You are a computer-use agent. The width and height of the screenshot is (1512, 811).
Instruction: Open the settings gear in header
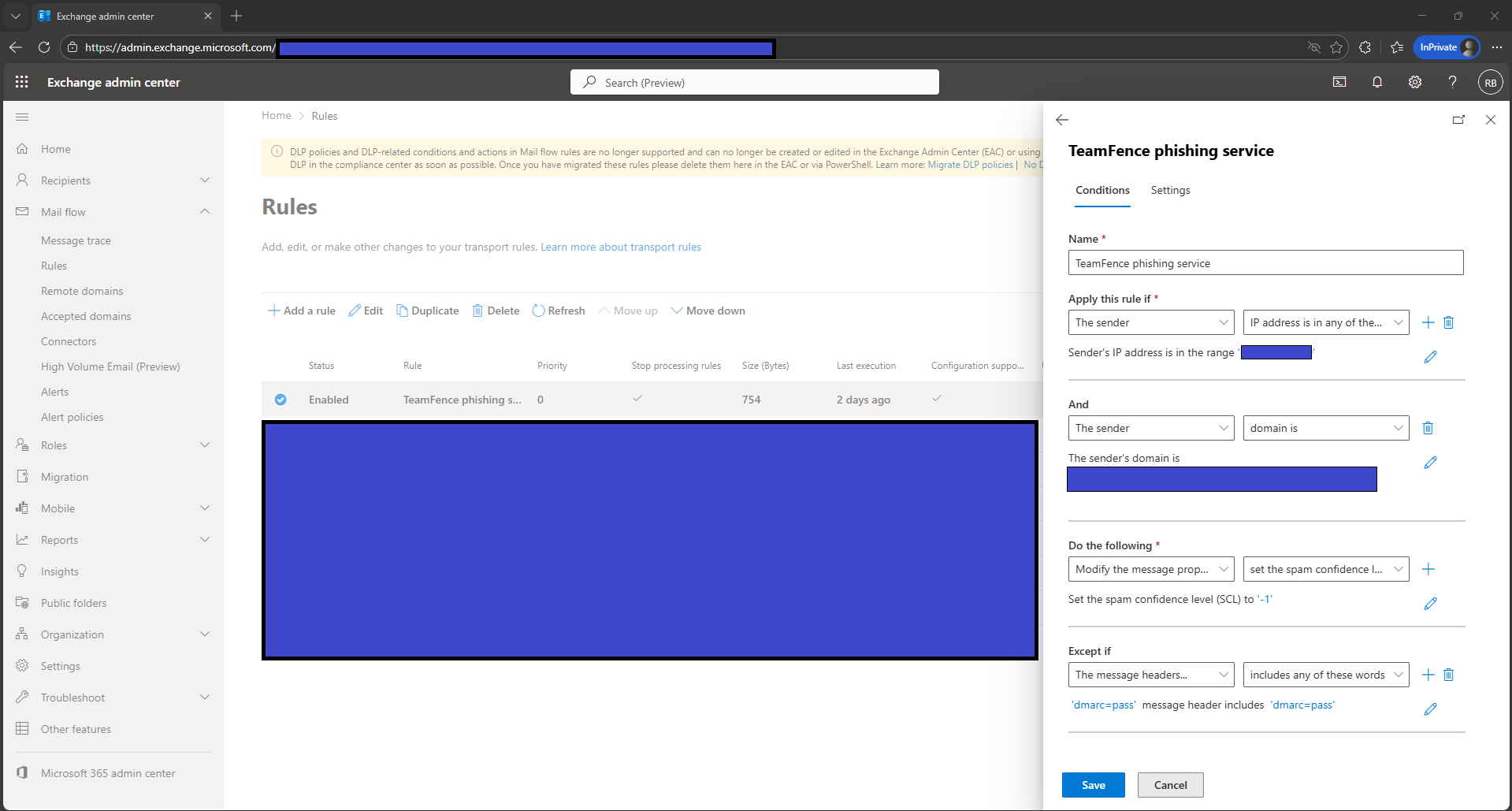click(x=1414, y=82)
